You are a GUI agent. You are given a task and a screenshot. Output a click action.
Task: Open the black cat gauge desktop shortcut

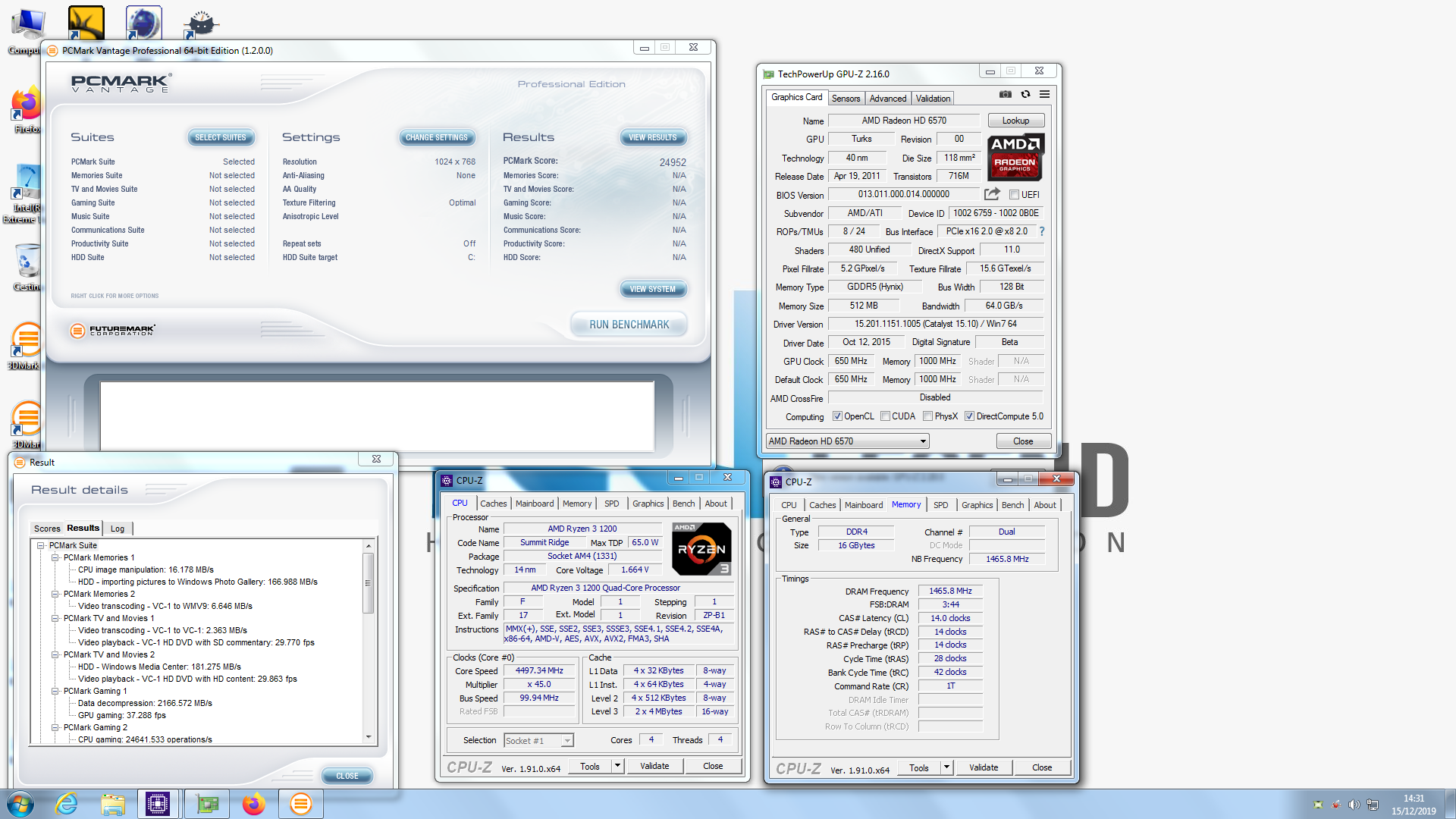pyautogui.click(x=201, y=23)
